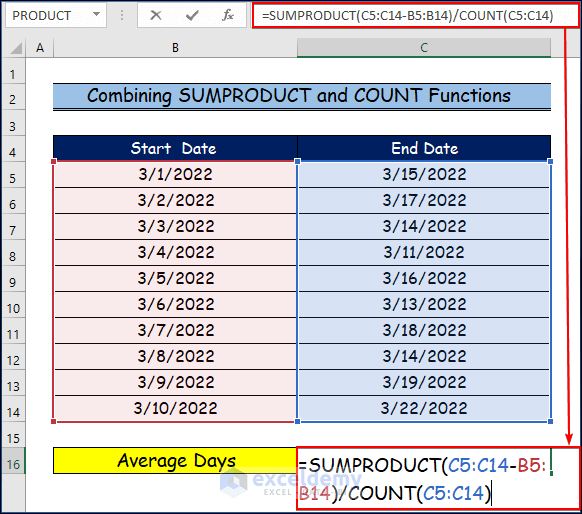Viewport: 582px width, 514px height.
Task: Select end date cell 3/15/2022
Action: pyautogui.click(x=424, y=174)
